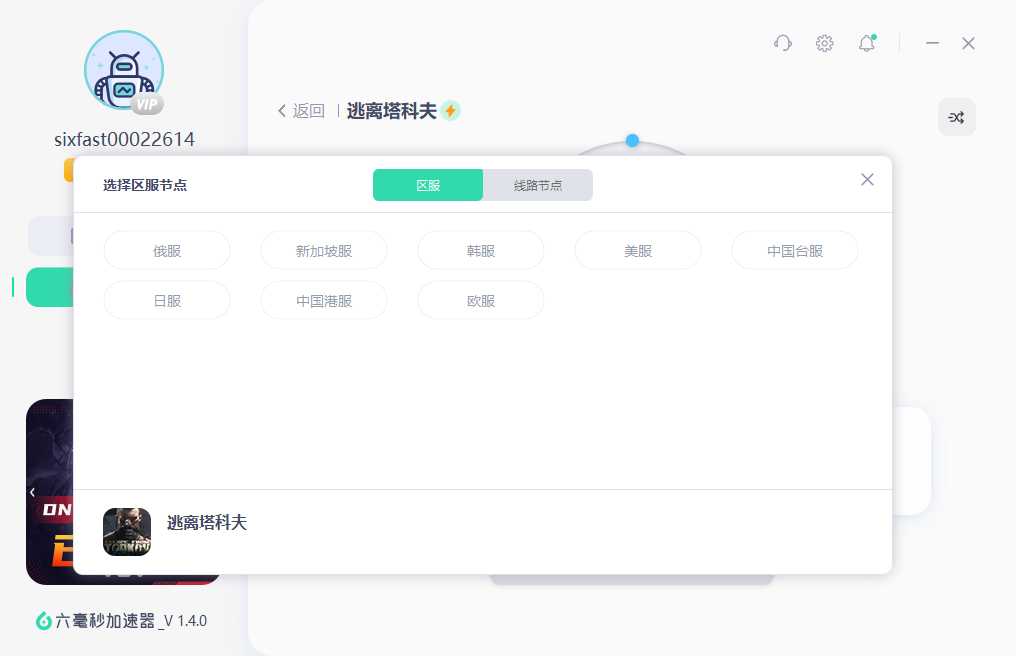The image size is (1016, 656).
Task: Switch to the 区服 tab
Action: 428,185
